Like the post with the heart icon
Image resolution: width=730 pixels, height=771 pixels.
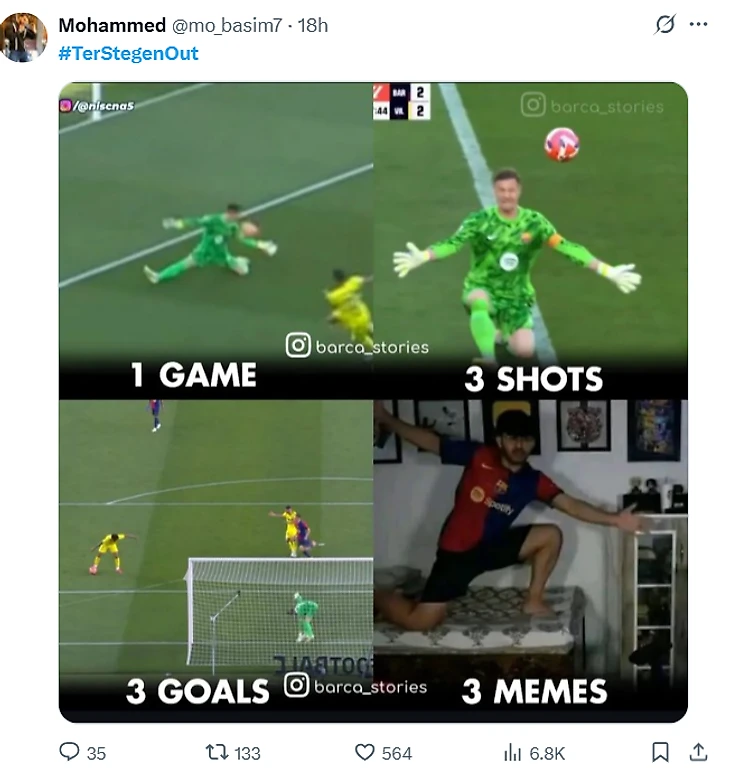pyautogui.click(x=365, y=752)
